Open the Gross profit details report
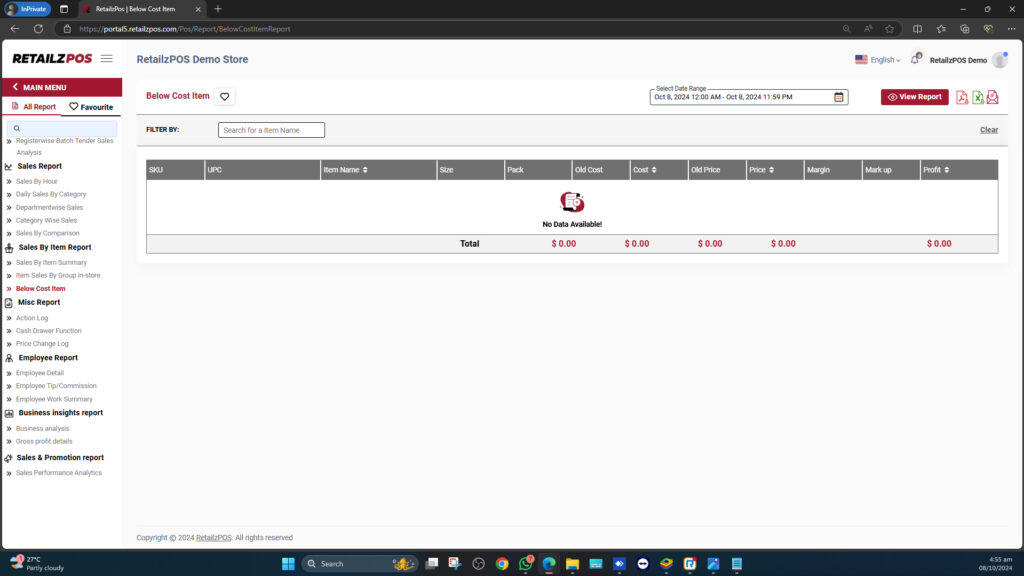The width and height of the screenshot is (1024, 576). [x=44, y=441]
